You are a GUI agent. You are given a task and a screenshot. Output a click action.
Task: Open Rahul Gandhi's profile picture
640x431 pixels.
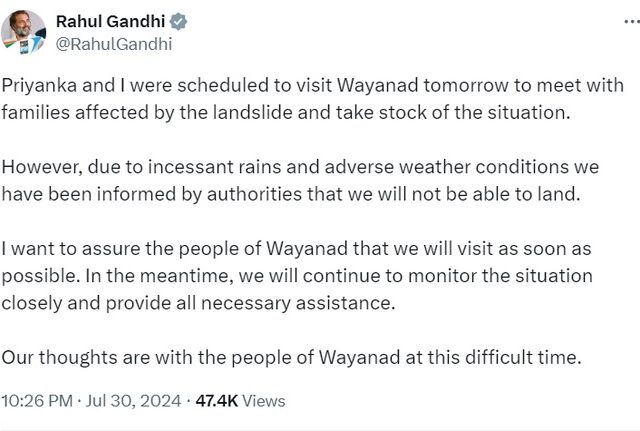(x=23, y=32)
